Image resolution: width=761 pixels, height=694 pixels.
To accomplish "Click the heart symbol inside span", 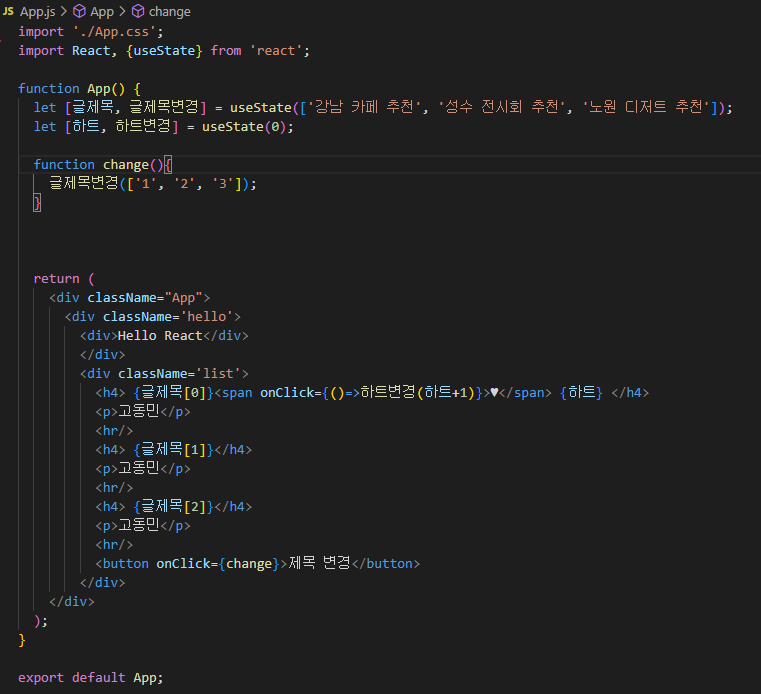I will tap(494, 393).
